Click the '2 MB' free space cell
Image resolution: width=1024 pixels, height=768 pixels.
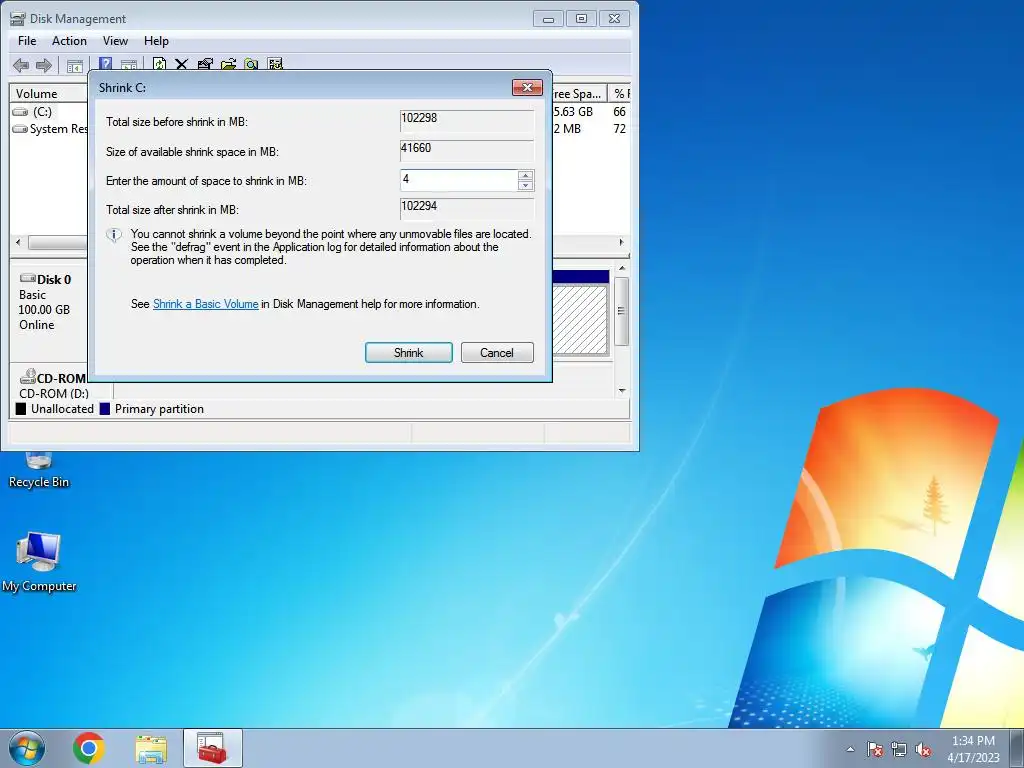[x=568, y=129]
